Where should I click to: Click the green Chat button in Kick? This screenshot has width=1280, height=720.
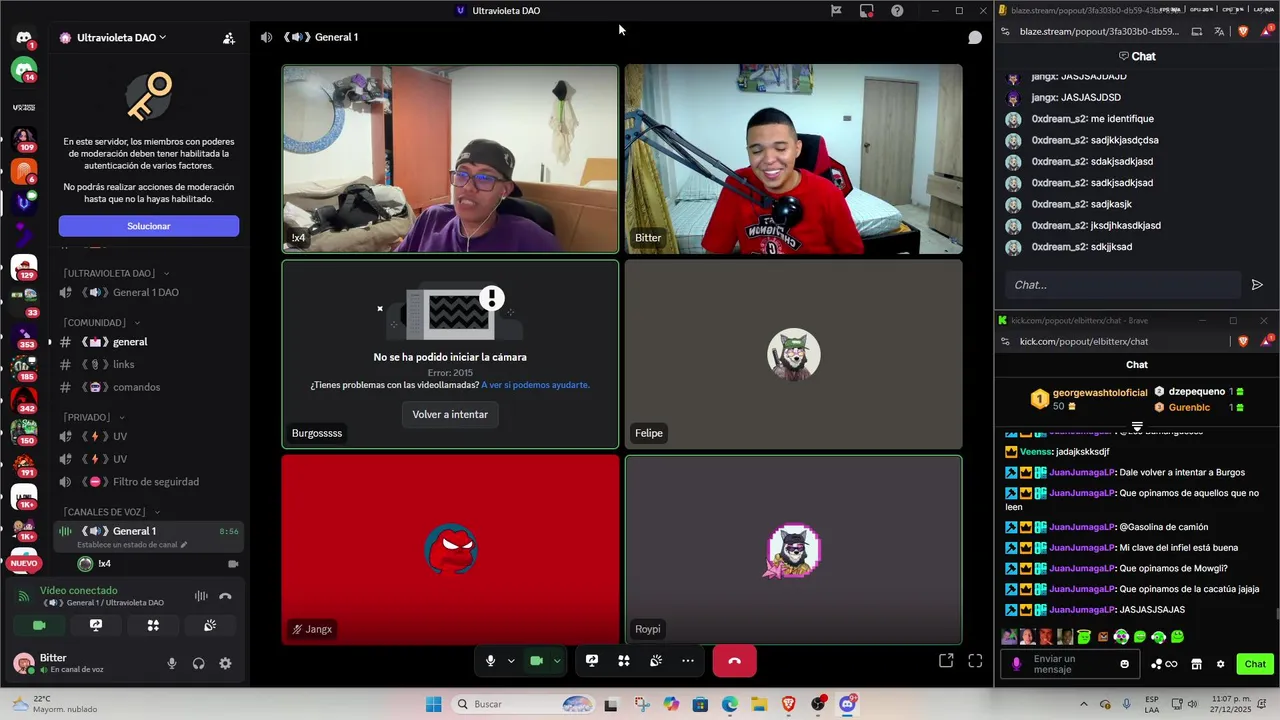[x=1255, y=664]
